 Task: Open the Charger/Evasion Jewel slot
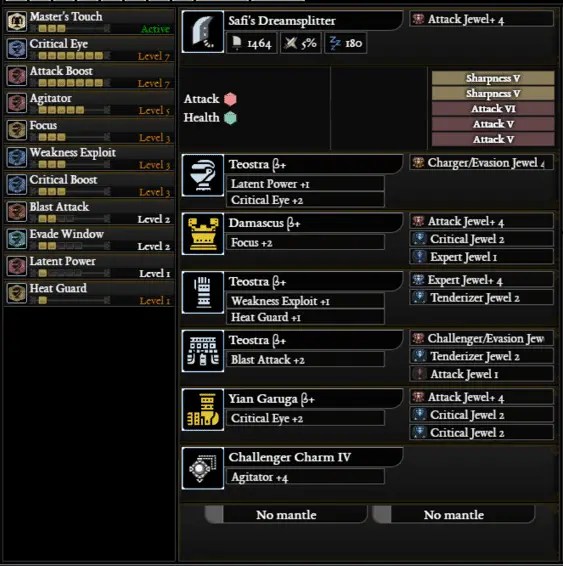pos(481,163)
